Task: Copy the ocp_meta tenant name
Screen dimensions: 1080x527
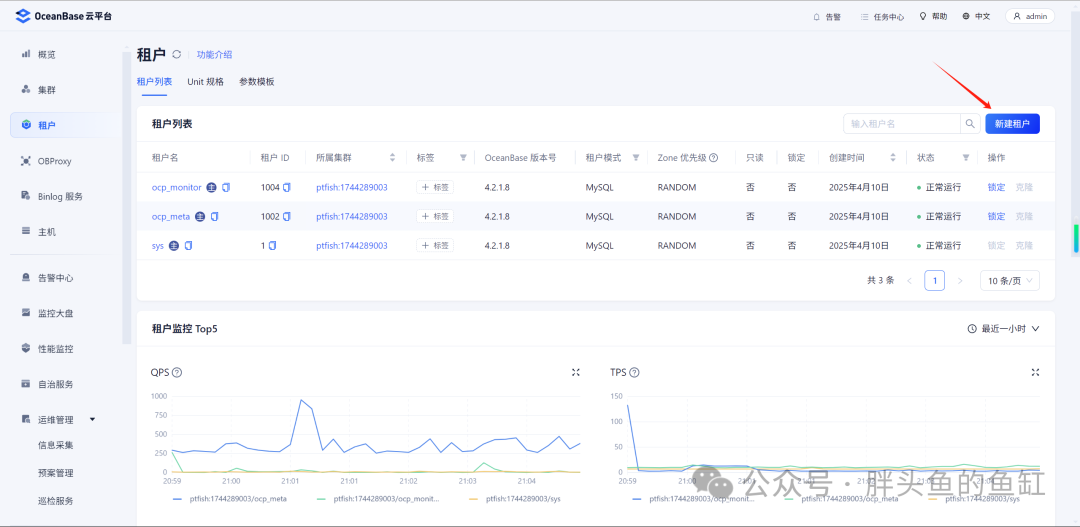Action: [214, 216]
